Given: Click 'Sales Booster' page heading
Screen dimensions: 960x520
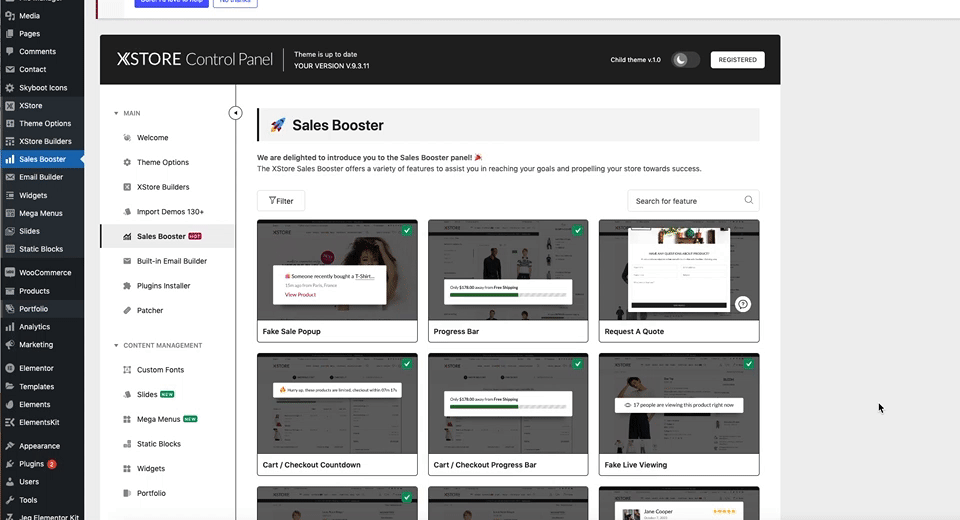Looking at the screenshot, I should click(338, 125).
